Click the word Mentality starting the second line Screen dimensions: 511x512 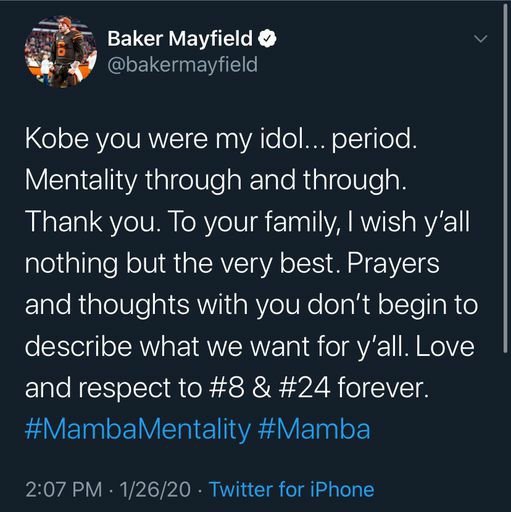(x=81, y=181)
